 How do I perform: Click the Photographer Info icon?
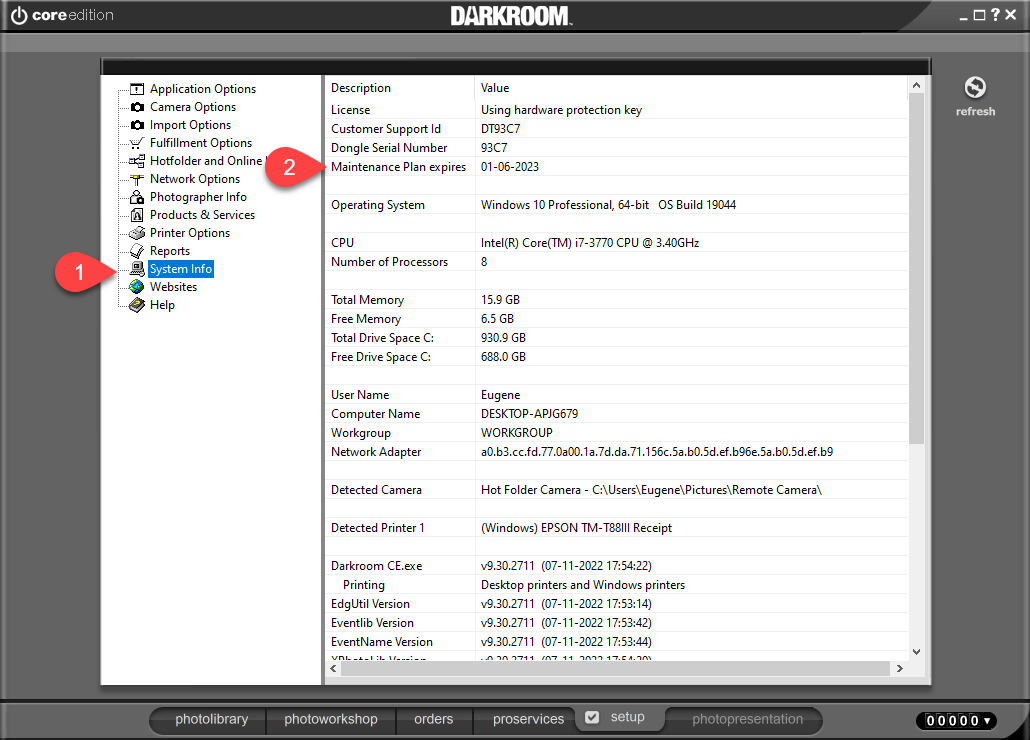[137, 197]
